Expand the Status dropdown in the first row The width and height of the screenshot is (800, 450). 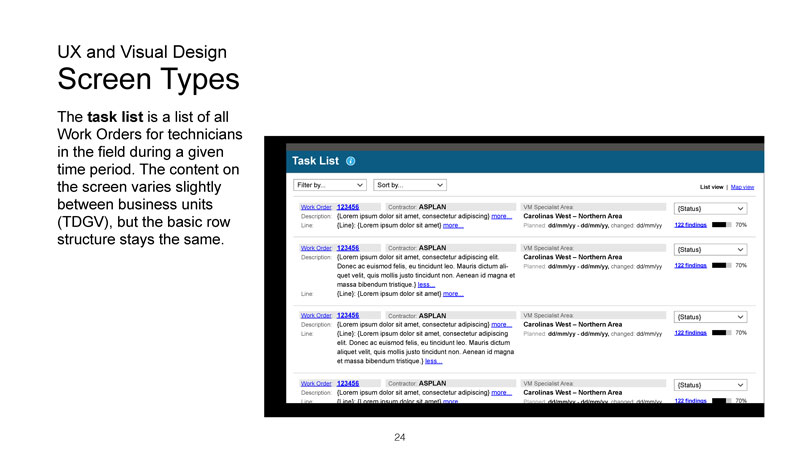(x=710, y=208)
